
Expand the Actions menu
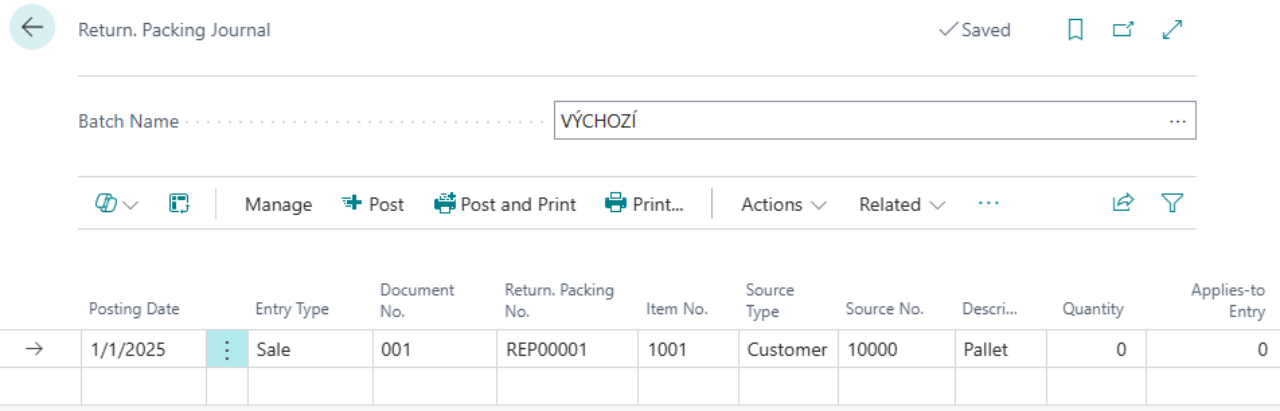783,204
